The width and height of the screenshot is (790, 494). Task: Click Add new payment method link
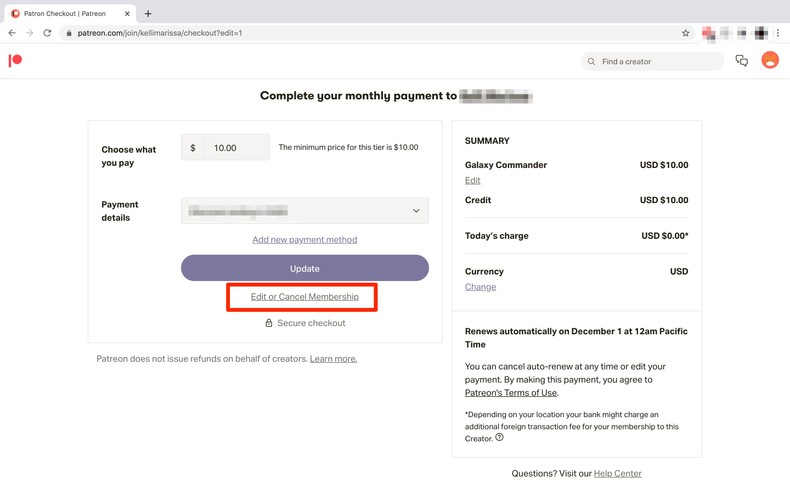click(x=304, y=240)
